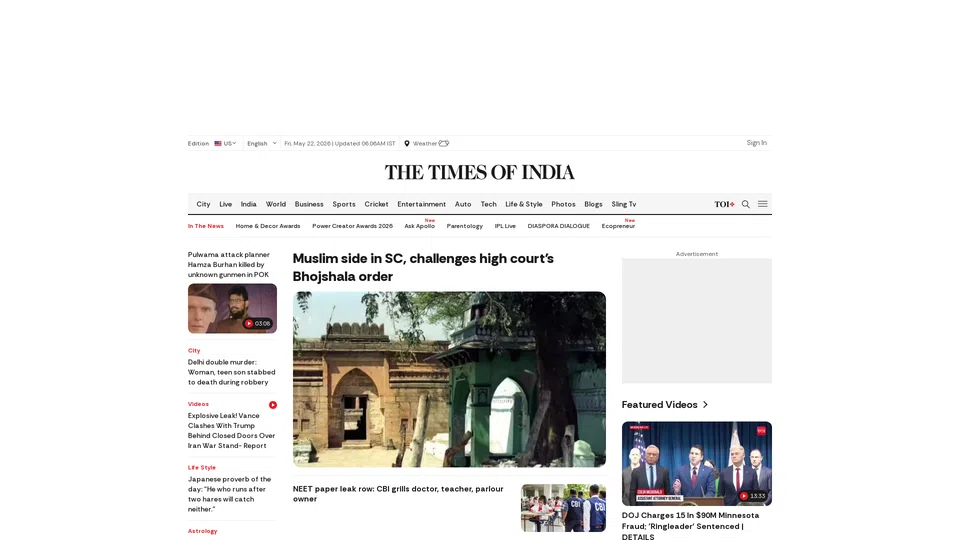Image resolution: width=960 pixels, height=540 pixels.
Task: Open the Cricket menu
Action: (x=376, y=204)
